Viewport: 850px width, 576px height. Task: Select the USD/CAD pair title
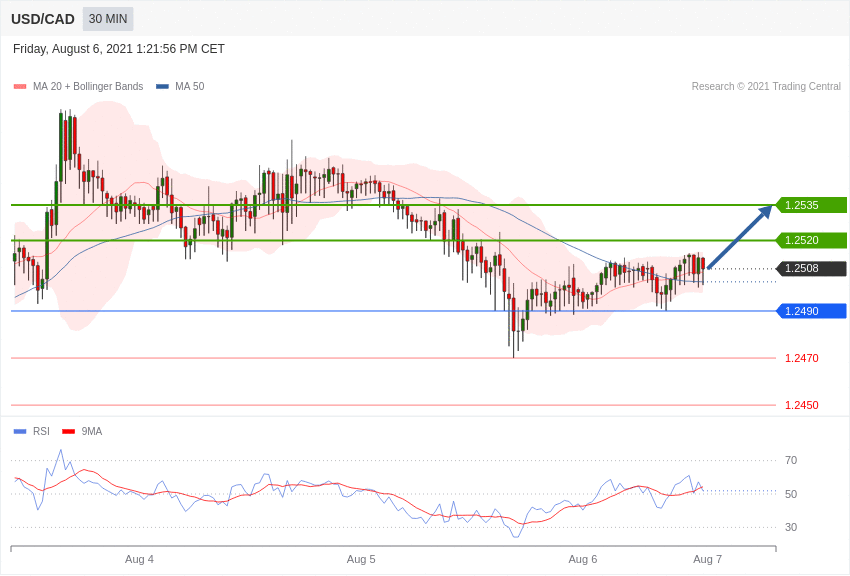(43, 19)
